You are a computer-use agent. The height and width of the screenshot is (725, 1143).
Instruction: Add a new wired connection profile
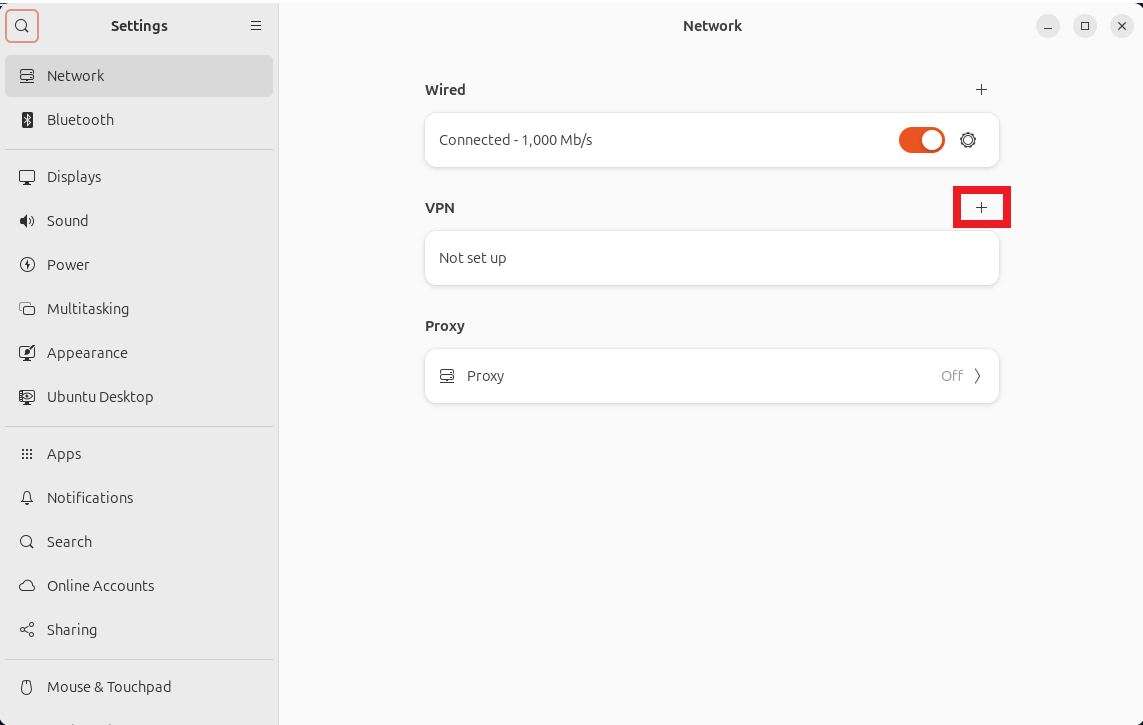pos(981,89)
